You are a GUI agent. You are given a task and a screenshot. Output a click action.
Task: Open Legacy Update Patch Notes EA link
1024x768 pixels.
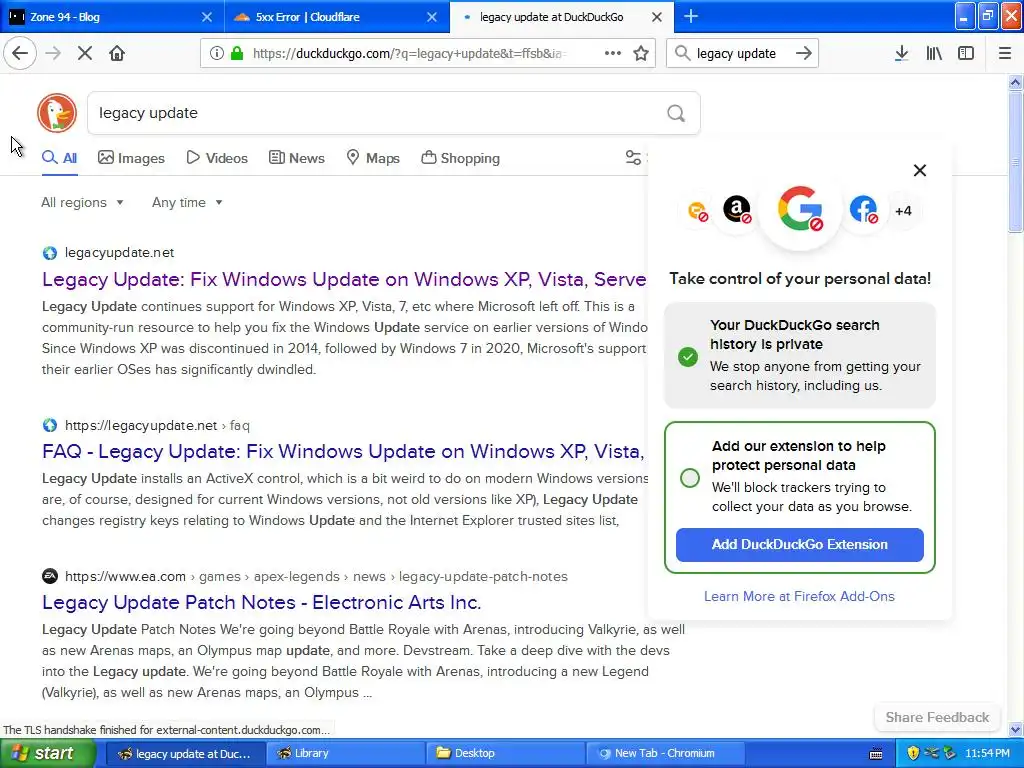pyautogui.click(x=261, y=602)
